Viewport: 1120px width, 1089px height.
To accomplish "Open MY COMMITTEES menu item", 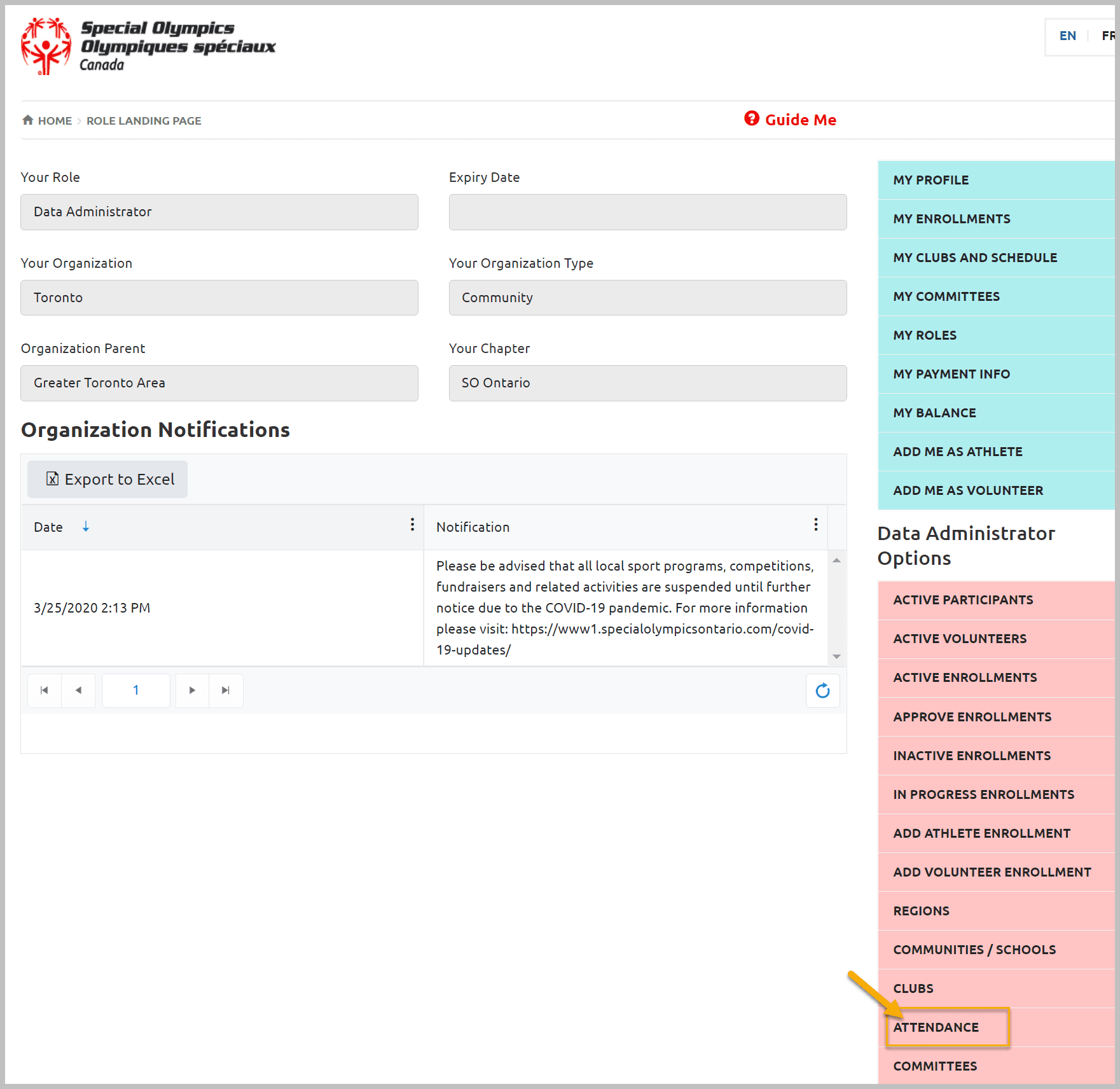I will pos(996,296).
